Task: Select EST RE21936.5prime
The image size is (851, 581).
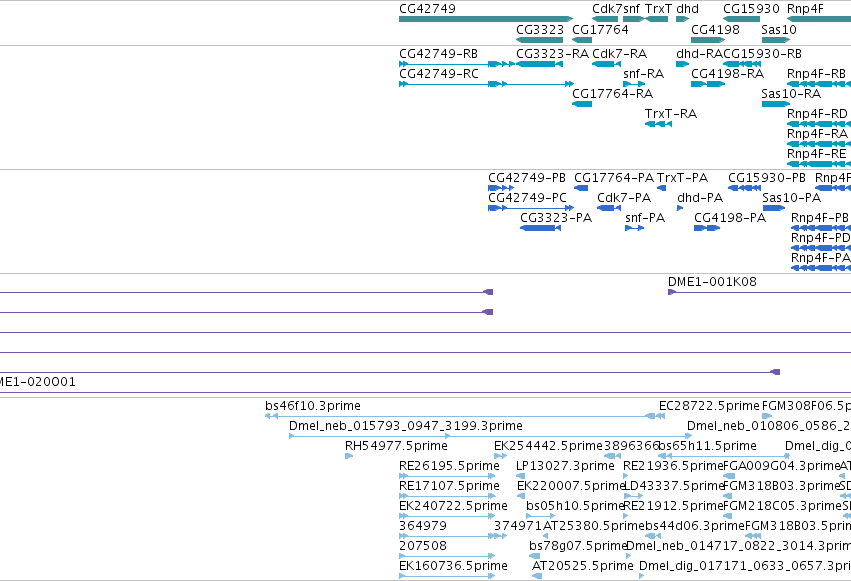Action: 673,467
